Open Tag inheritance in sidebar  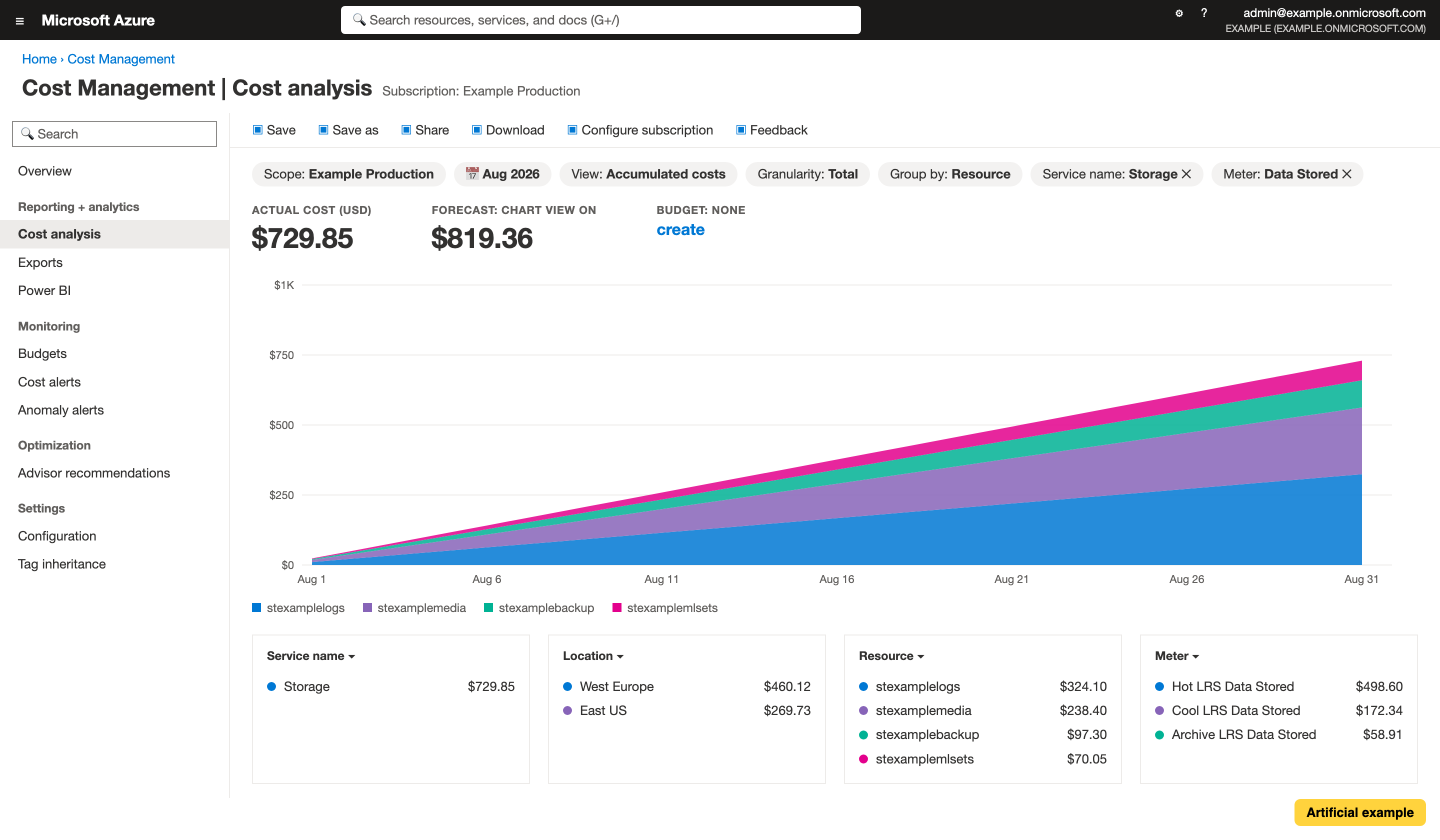point(114,564)
